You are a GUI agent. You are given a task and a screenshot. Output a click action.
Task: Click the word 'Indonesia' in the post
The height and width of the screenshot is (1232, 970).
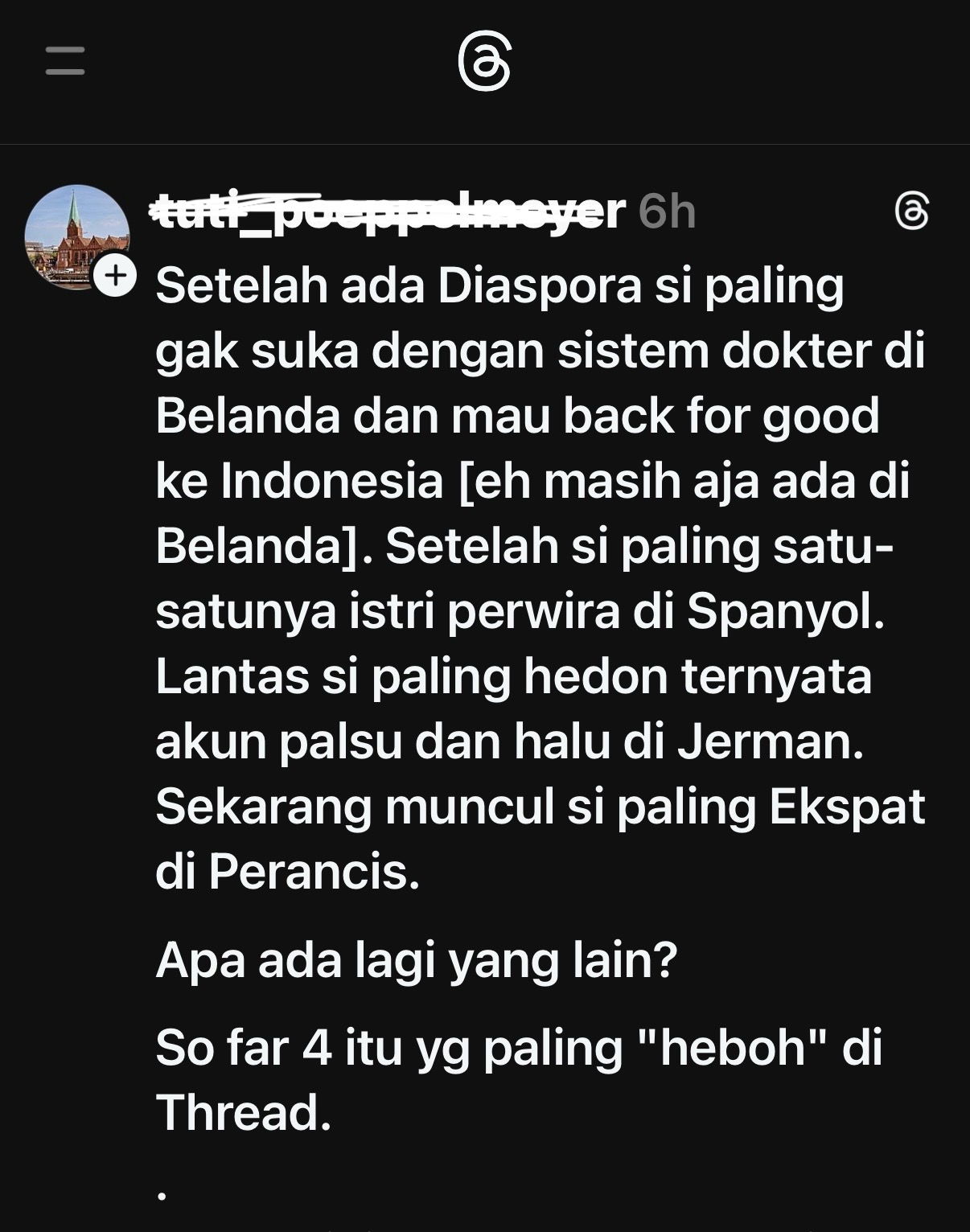coord(332,481)
